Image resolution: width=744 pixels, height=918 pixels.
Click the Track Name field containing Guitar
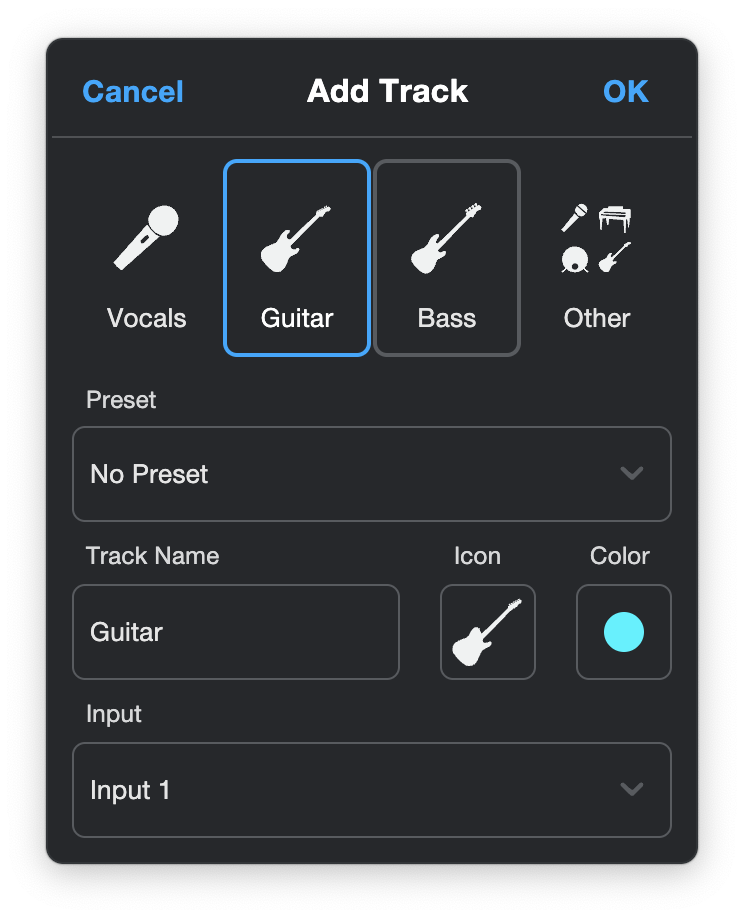point(236,632)
